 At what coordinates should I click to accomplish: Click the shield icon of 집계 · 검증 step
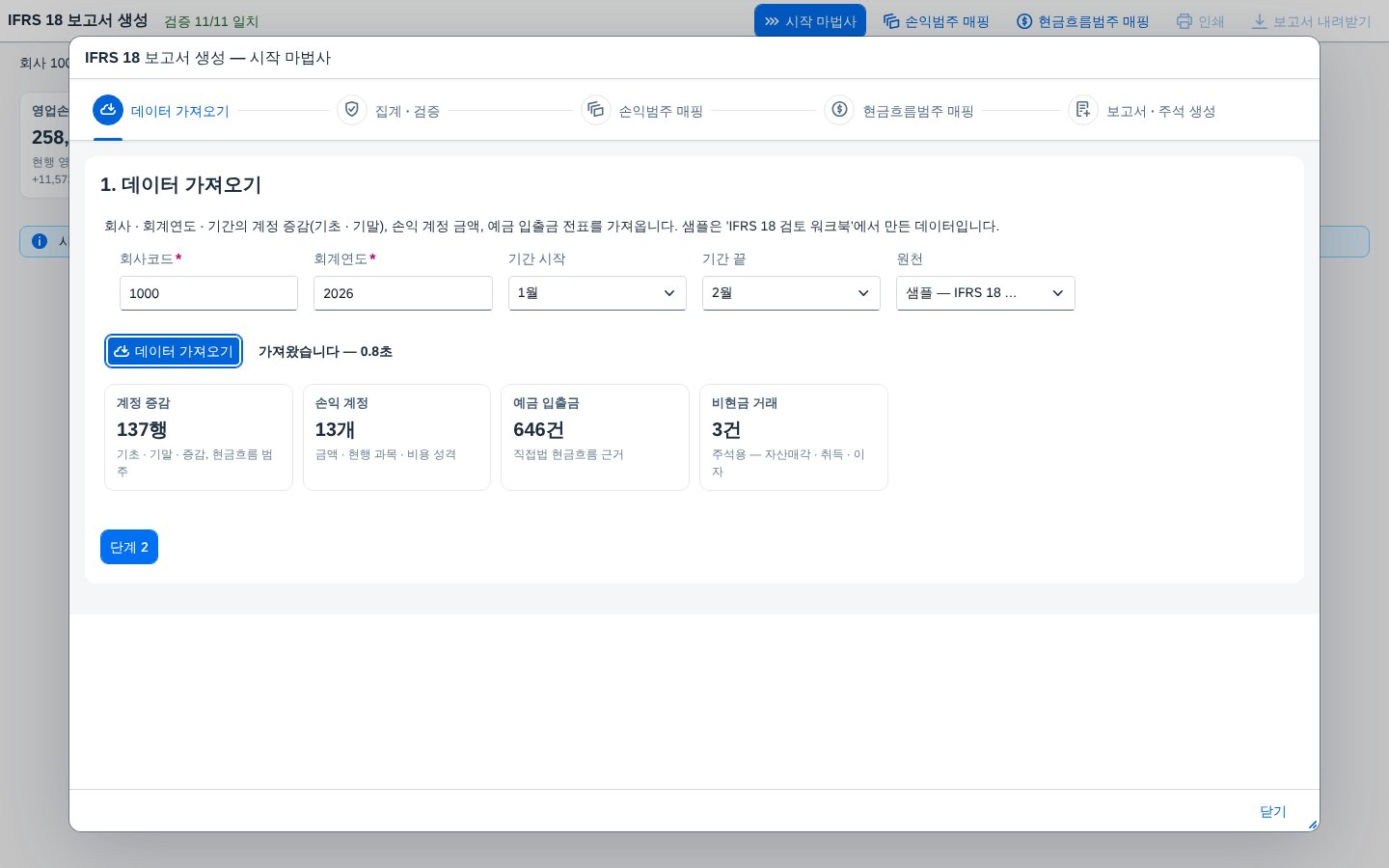coord(352,110)
